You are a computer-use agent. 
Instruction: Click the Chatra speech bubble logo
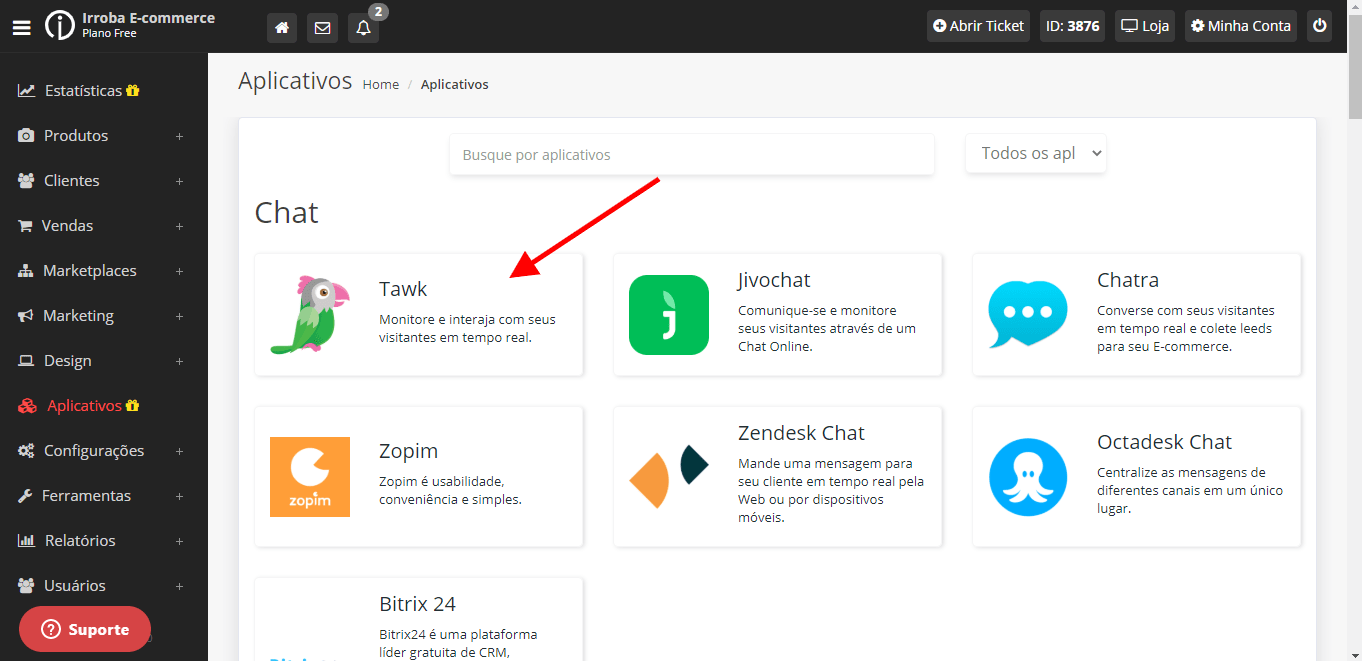[1028, 315]
